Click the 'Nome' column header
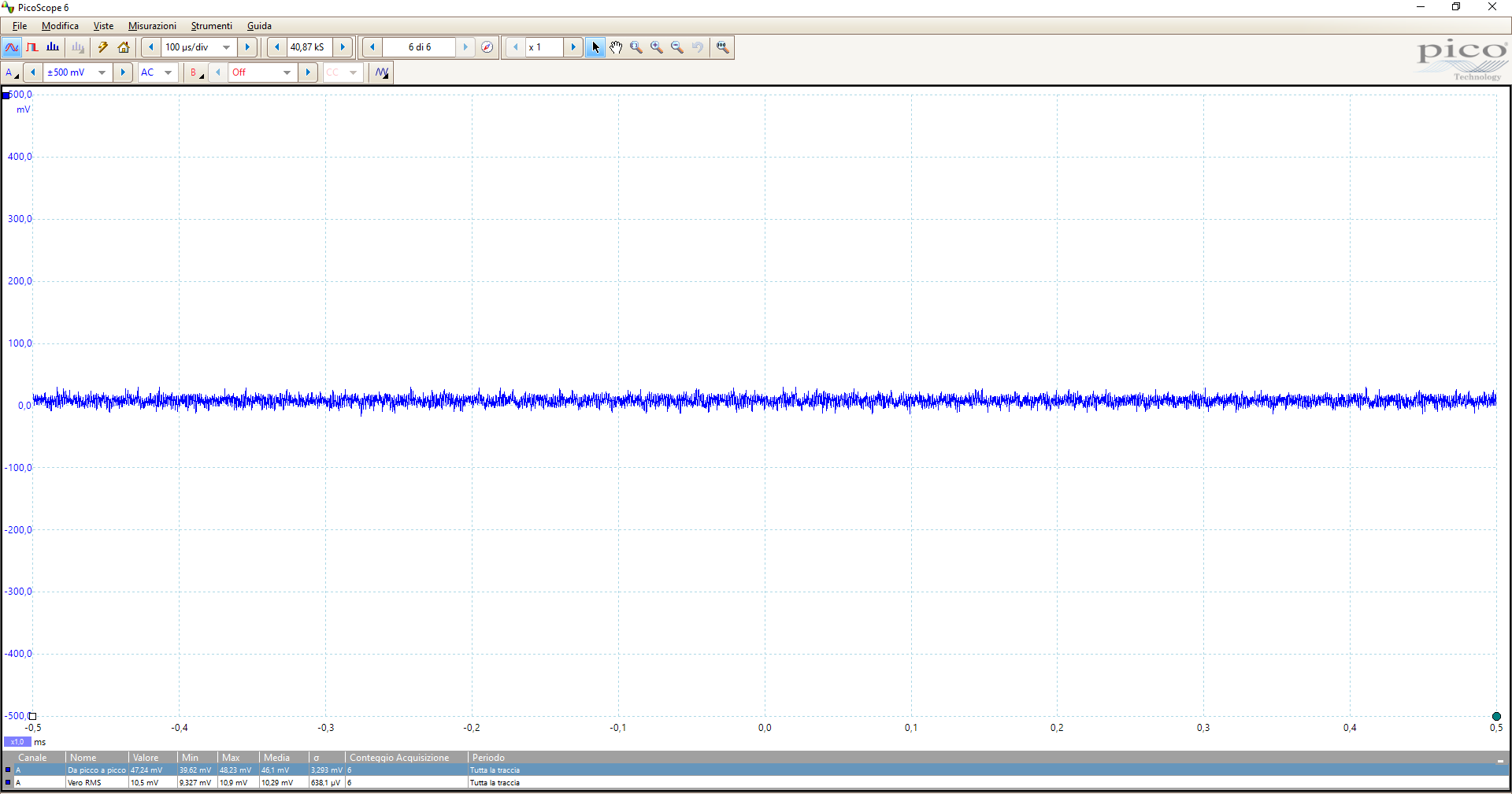The image size is (1512, 794). click(97, 758)
